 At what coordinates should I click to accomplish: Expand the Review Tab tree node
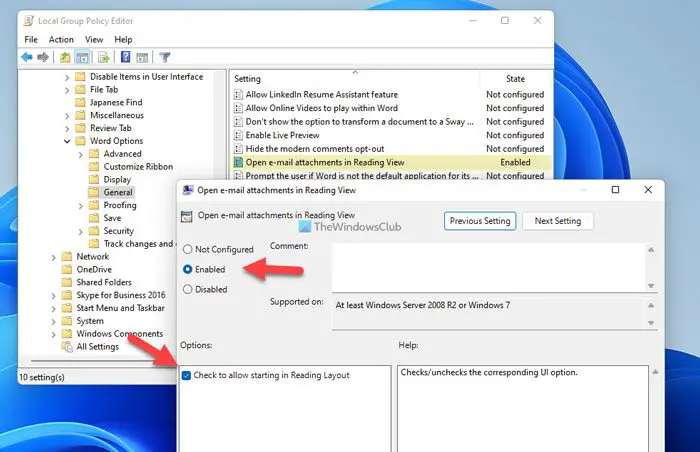67,129
